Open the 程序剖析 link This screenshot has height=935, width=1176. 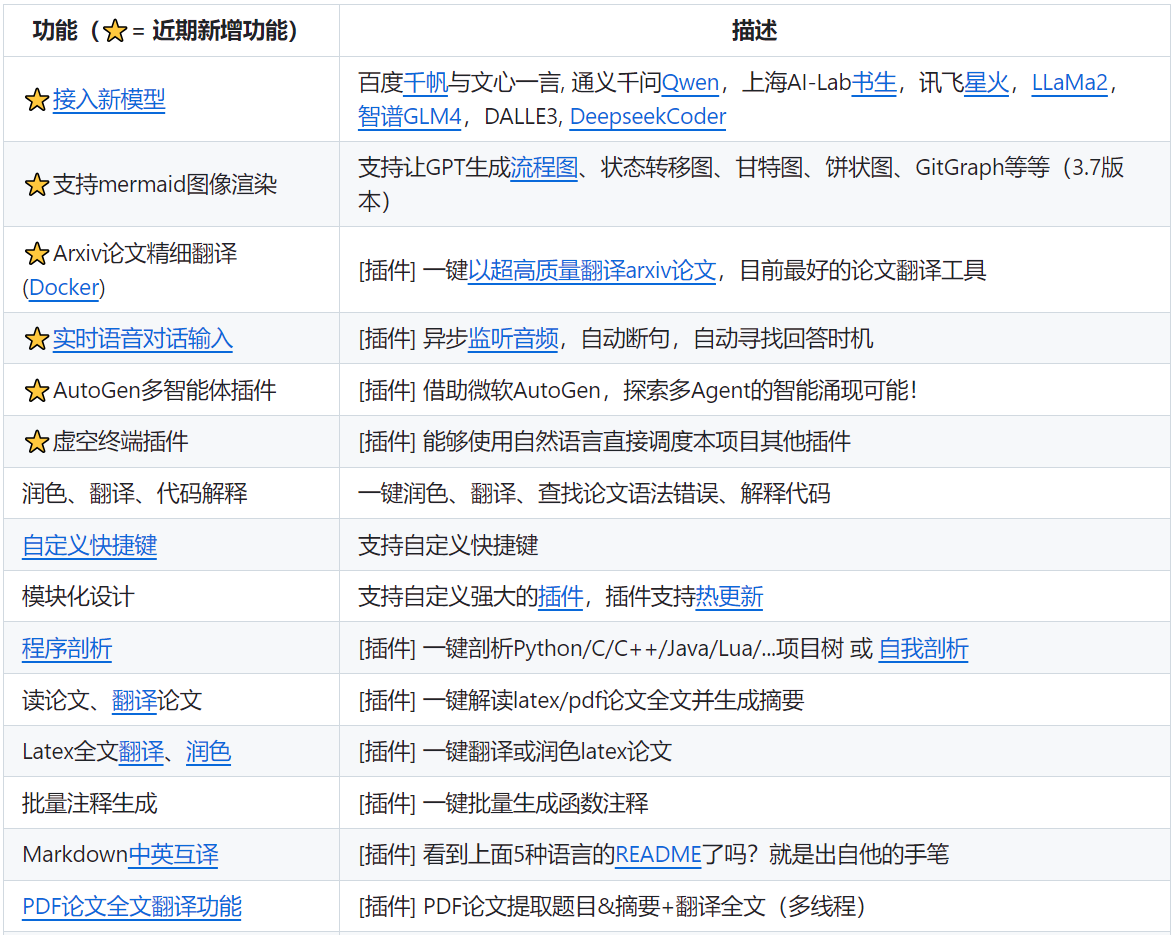[67, 649]
